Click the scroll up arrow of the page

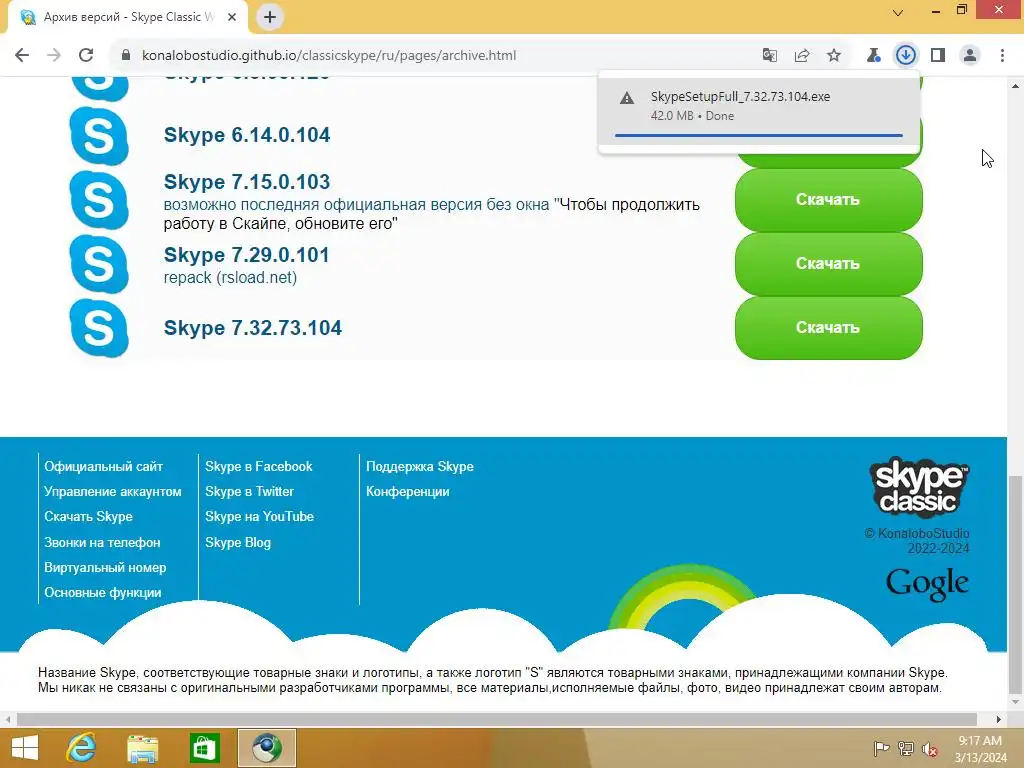[x=1015, y=86]
